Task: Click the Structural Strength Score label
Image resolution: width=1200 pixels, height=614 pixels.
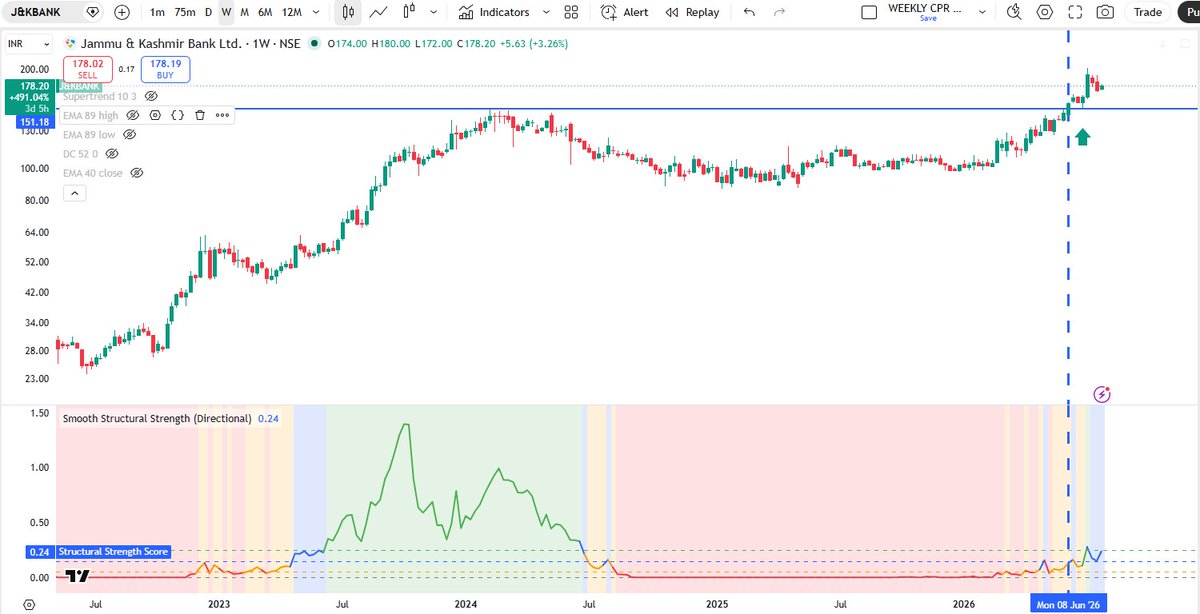Action: tap(114, 552)
